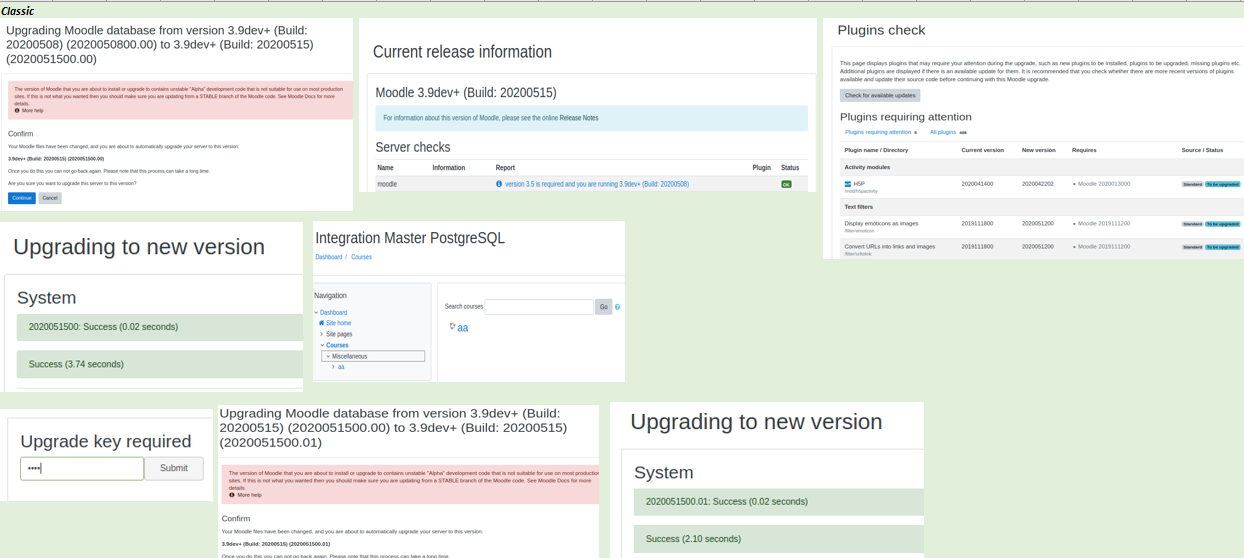Collapse the Dashboard node in Navigation
Screen dimensions: 1244x558
pyautogui.click(x=317, y=313)
